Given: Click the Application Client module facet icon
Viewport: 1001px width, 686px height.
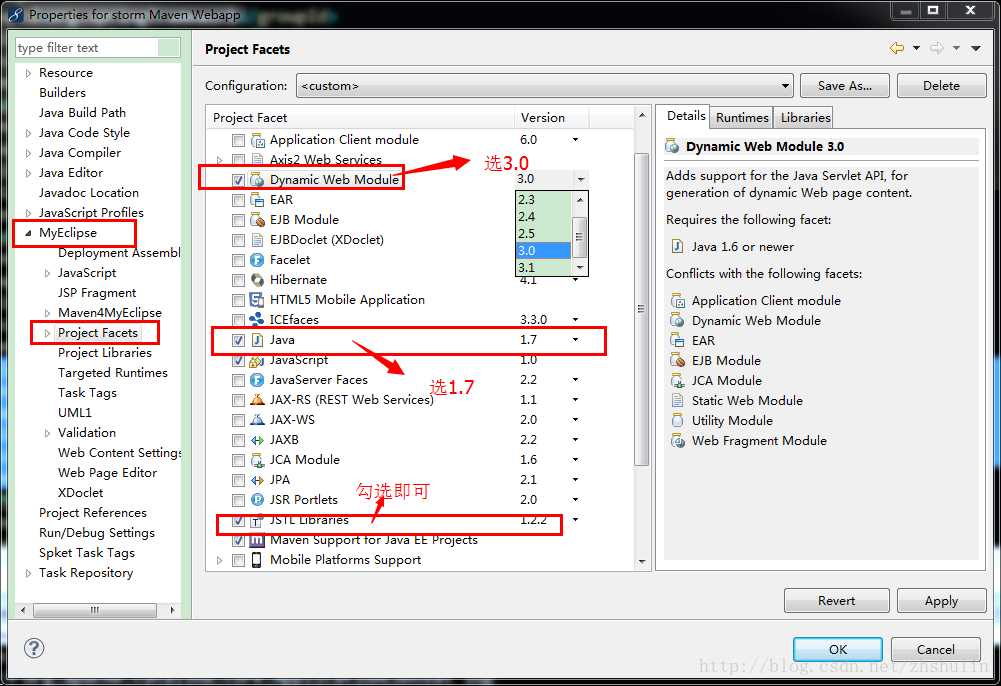Looking at the screenshot, I should click(257, 140).
